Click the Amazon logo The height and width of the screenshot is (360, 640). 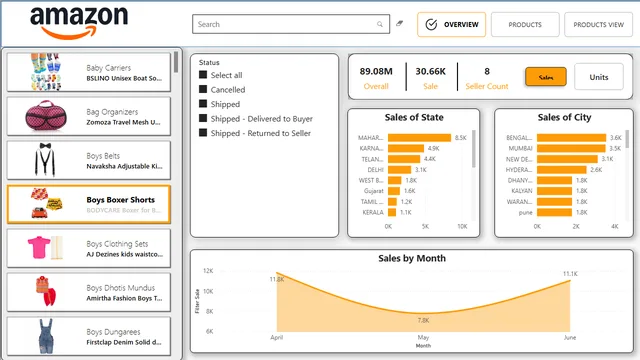point(79,22)
